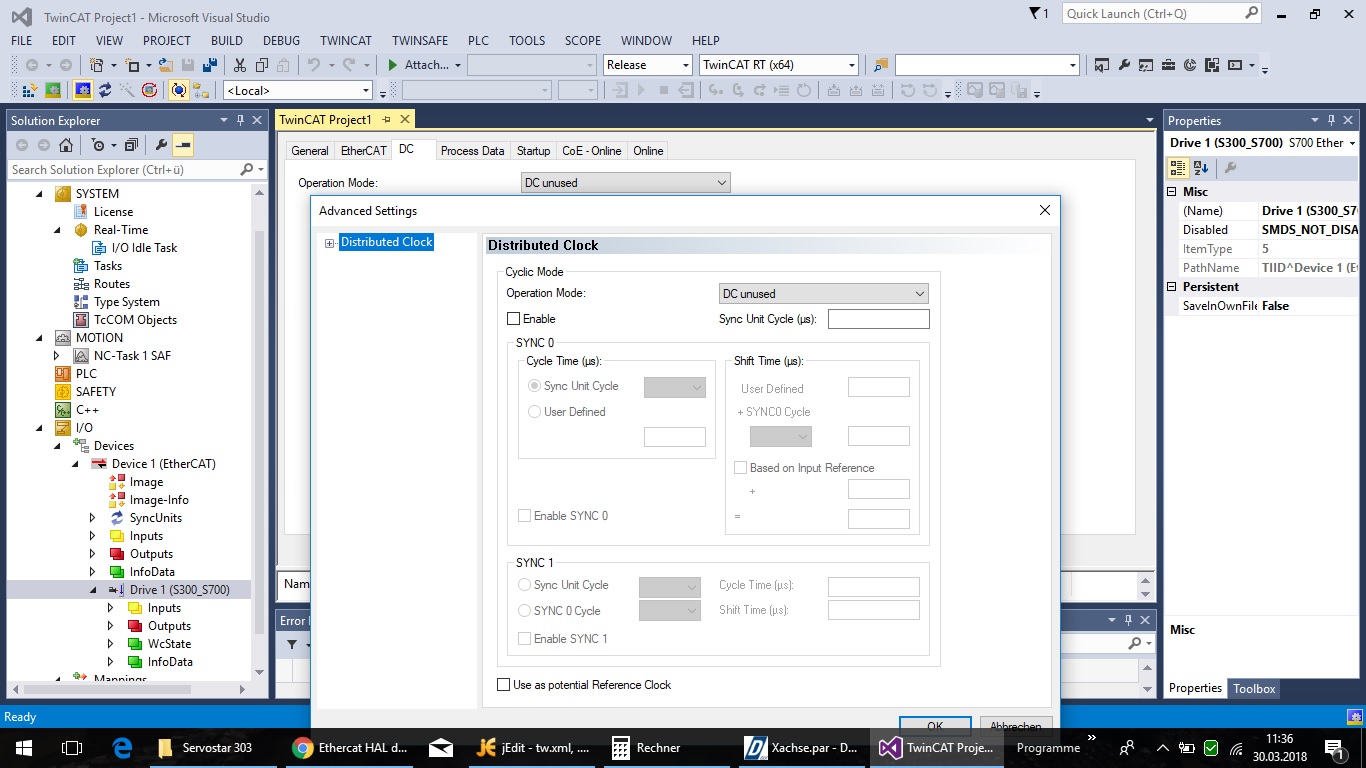Click the Show Sub Items icon
This screenshot has width=1366, height=768.
click(x=201, y=90)
